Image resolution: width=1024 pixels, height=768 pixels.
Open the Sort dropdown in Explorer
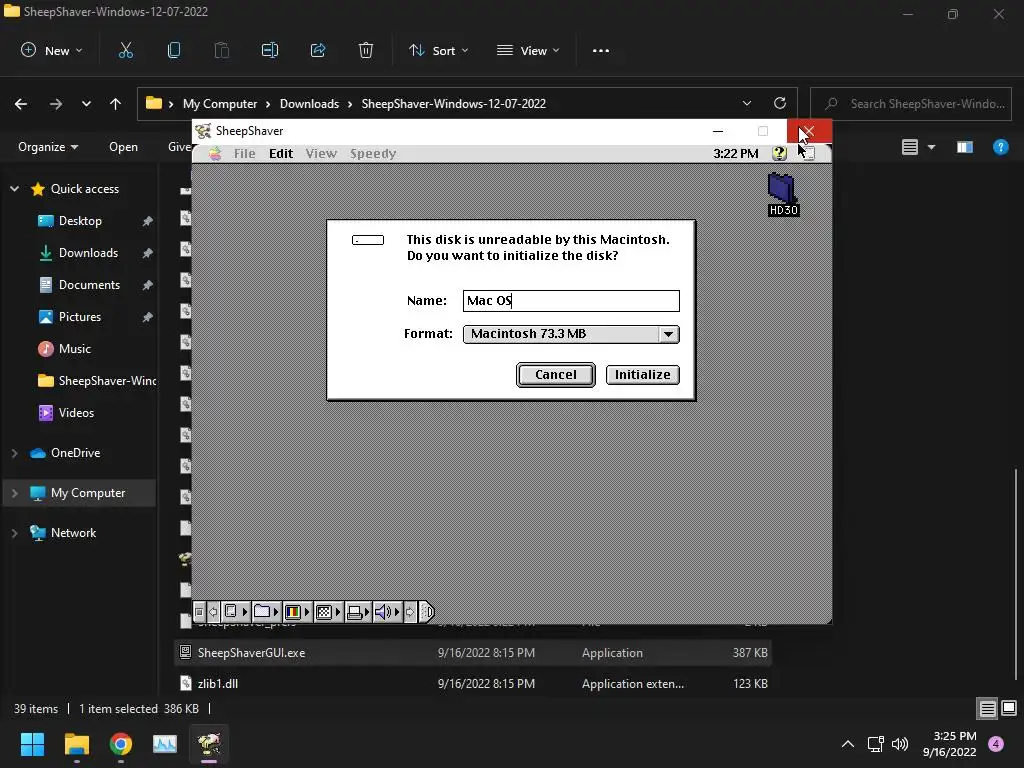(x=438, y=50)
